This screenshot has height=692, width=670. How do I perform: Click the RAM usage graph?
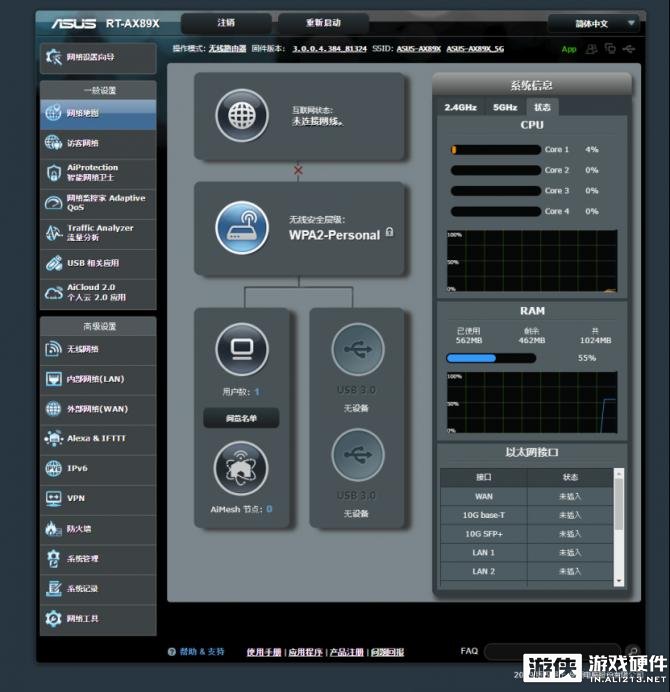coord(532,402)
